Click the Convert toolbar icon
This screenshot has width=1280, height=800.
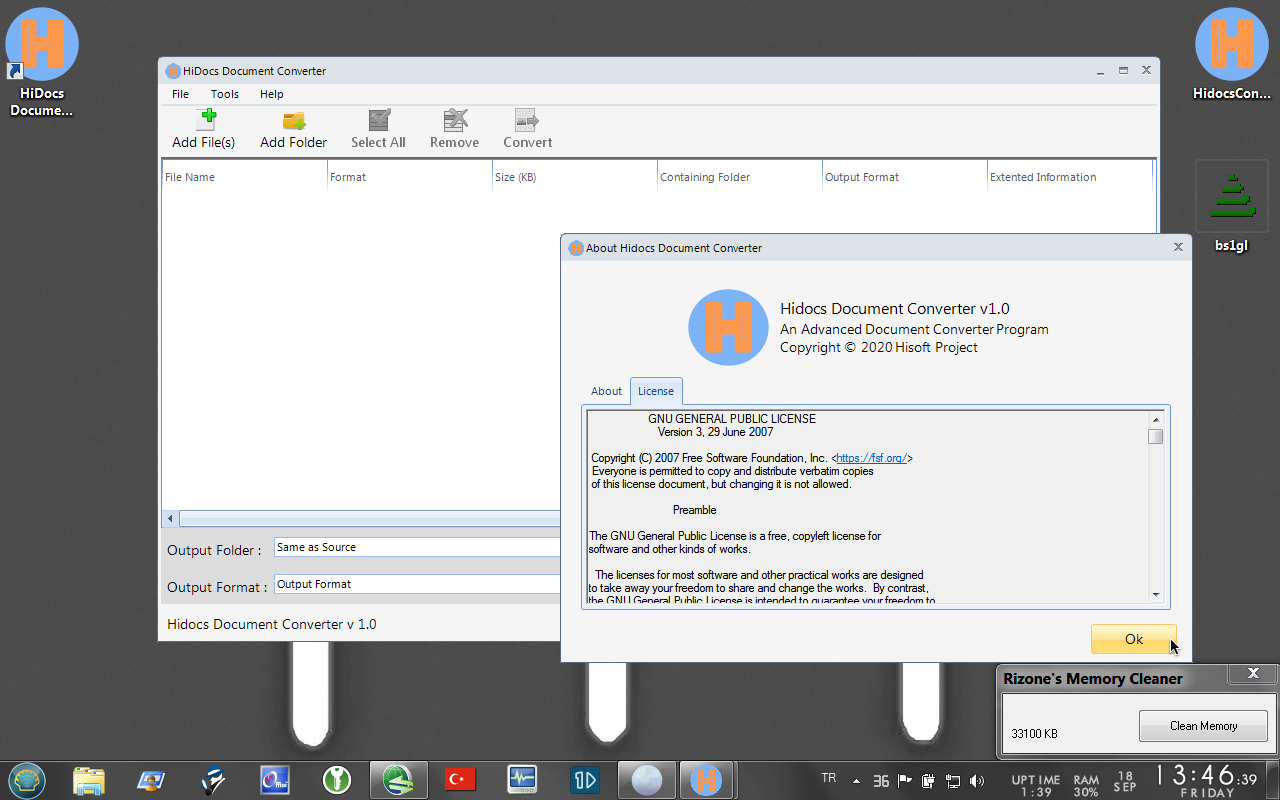[x=527, y=120]
